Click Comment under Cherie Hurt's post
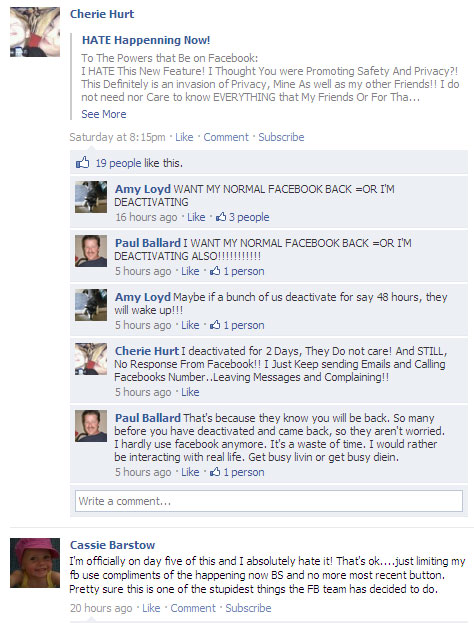Screen dimensions: 474x623 pos(226,137)
